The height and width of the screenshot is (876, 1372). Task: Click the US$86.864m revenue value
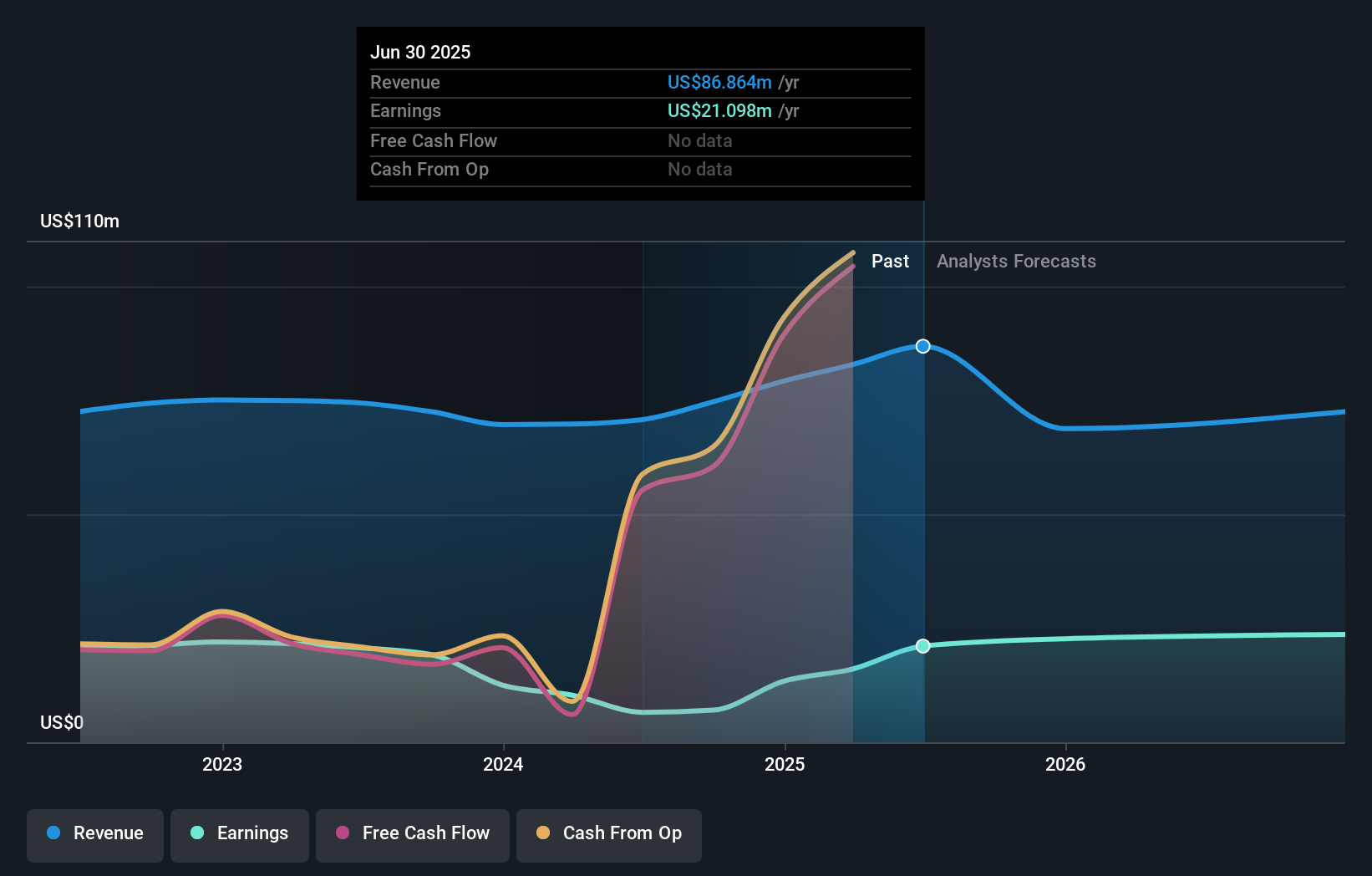click(719, 82)
